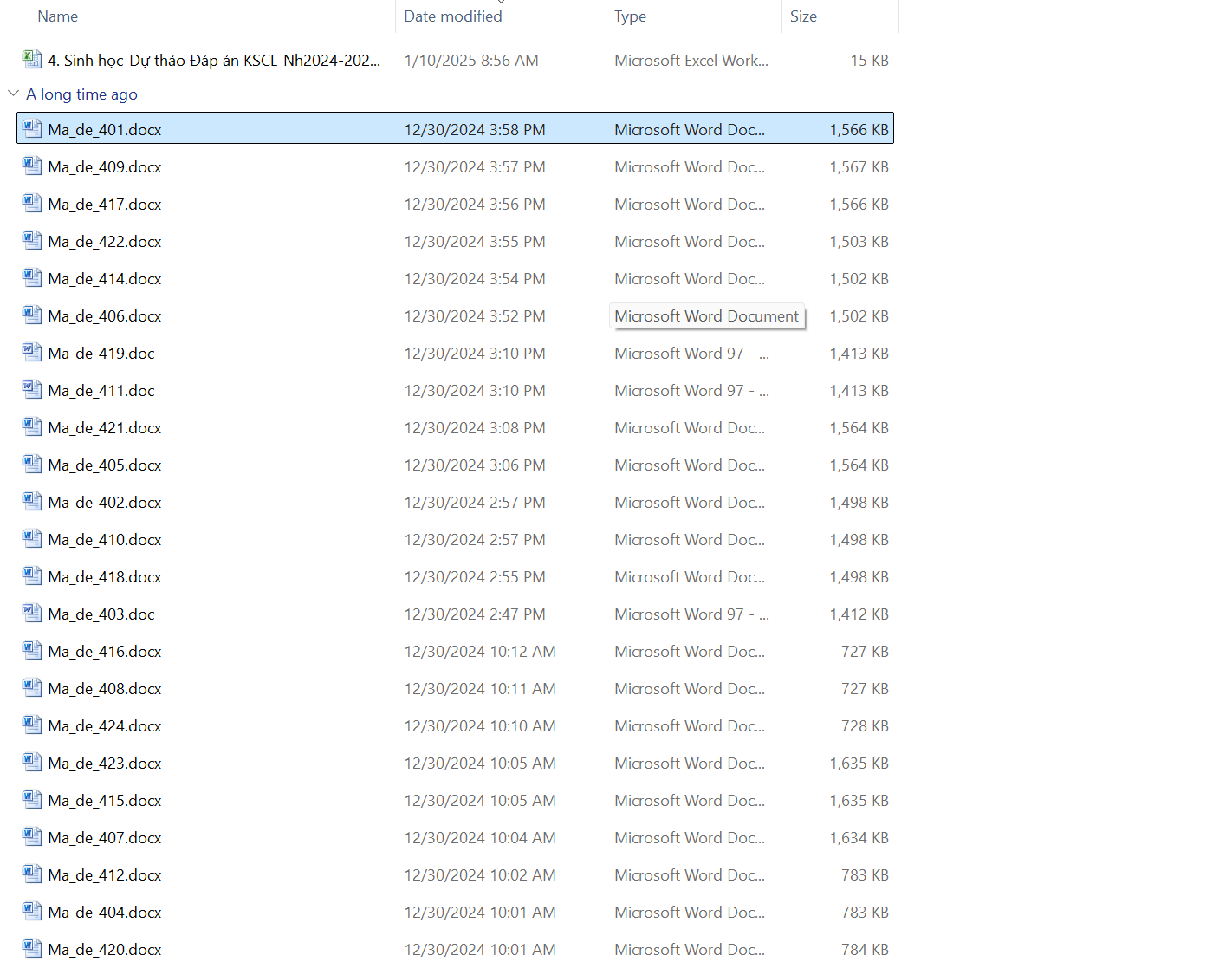
Task: Sort files by the Name column header
Action: pyautogui.click(x=58, y=16)
